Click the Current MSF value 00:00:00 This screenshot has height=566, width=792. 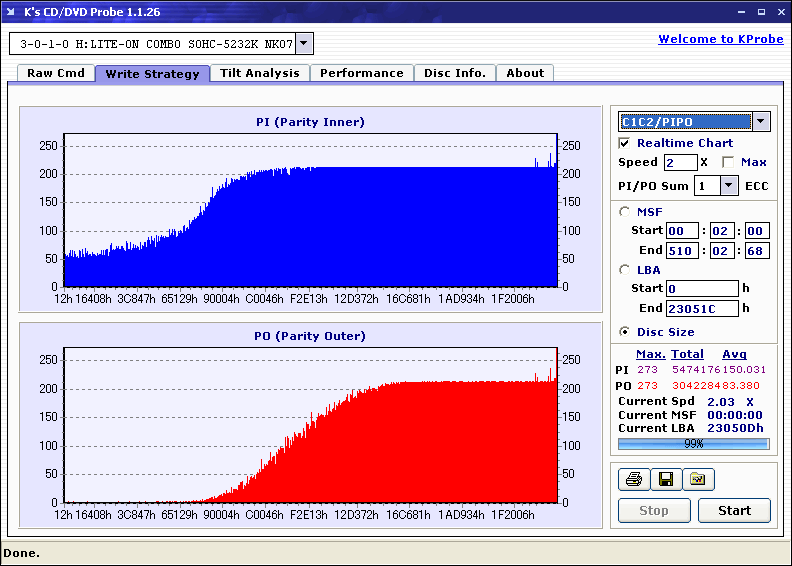click(x=735, y=415)
